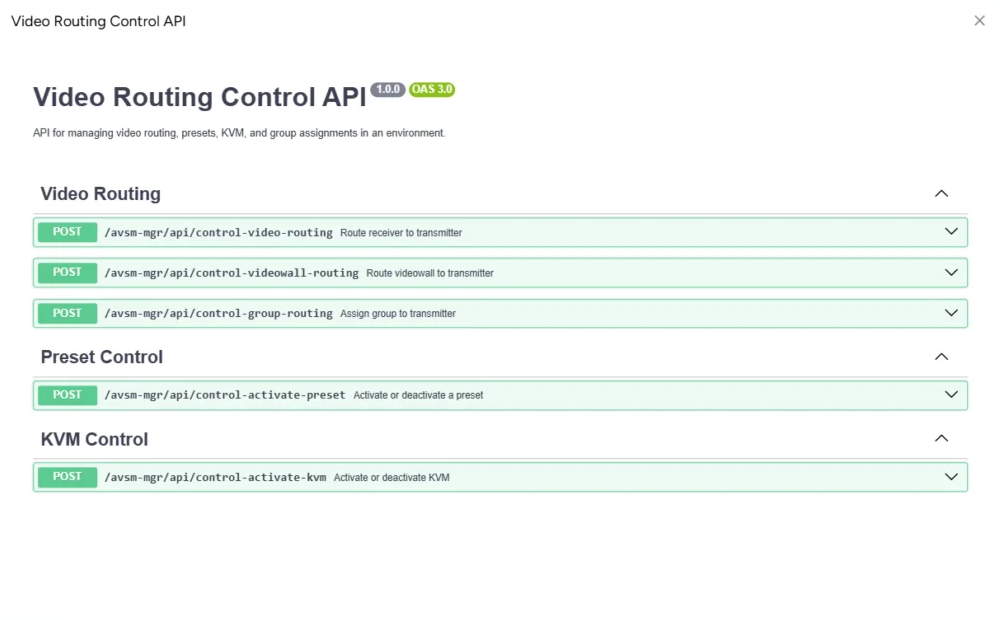Select the Preset Control section heading
Screen dimensions: 1000x620
[x=102, y=357]
